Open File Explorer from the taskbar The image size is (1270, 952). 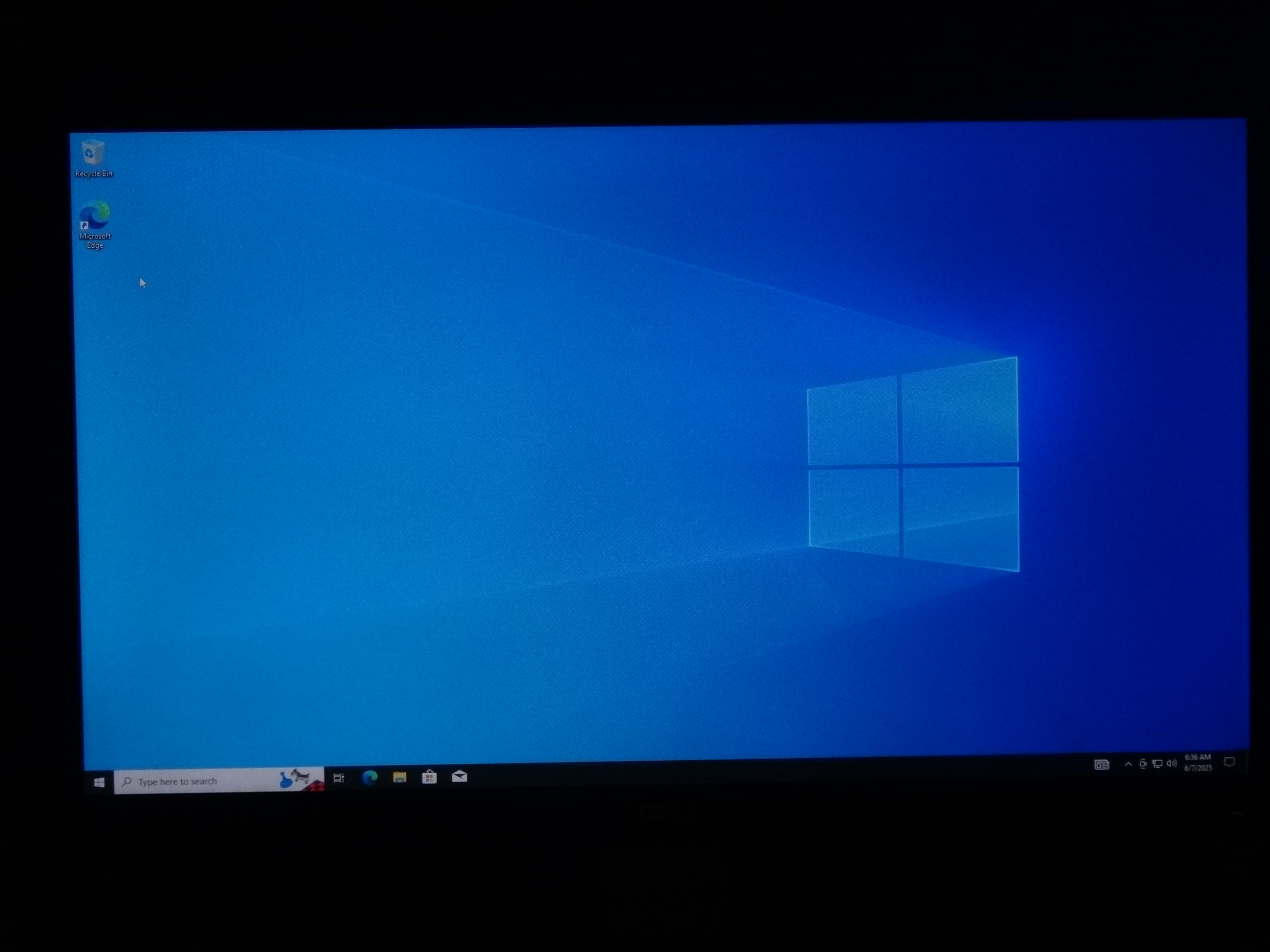click(400, 777)
